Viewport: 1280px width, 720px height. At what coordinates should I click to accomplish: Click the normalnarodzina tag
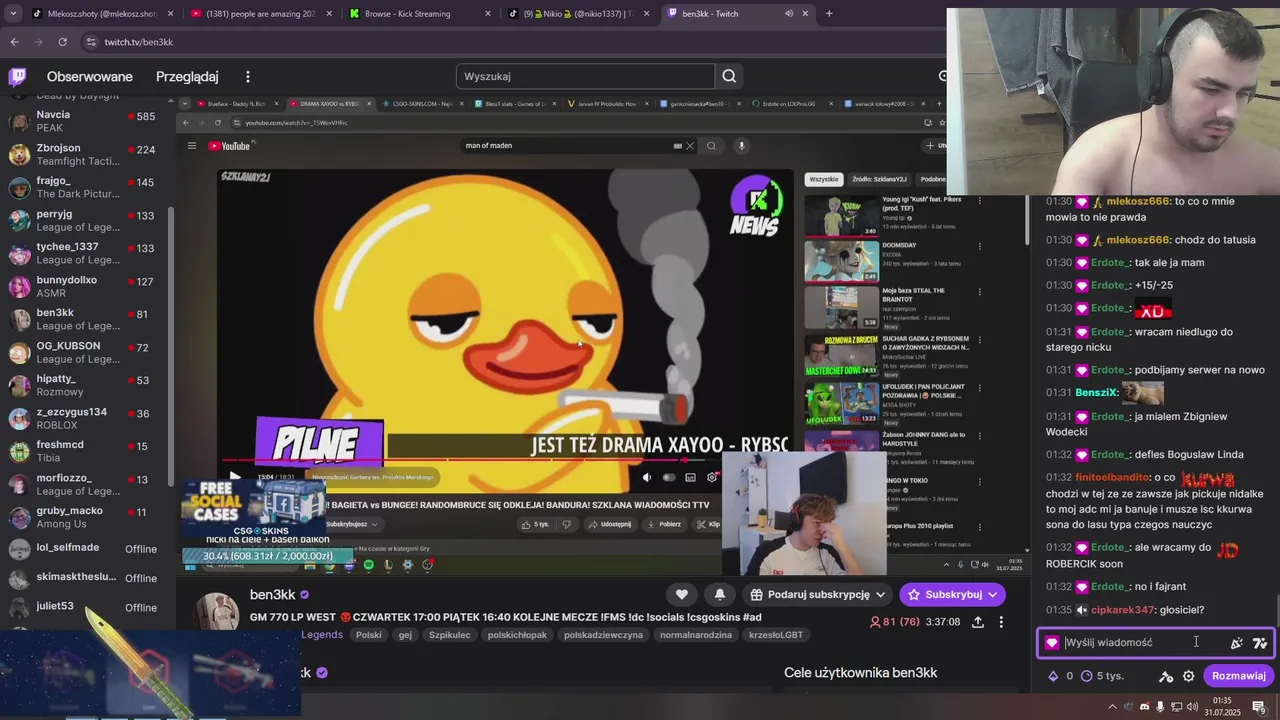click(696, 635)
